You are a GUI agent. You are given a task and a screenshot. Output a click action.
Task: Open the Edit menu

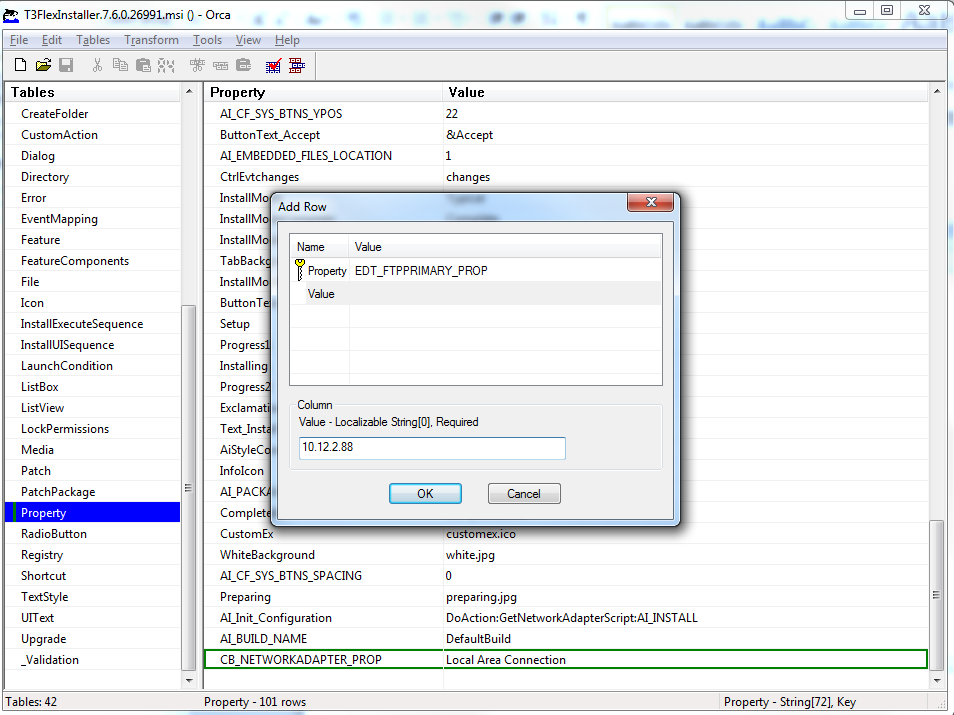point(52,40)
